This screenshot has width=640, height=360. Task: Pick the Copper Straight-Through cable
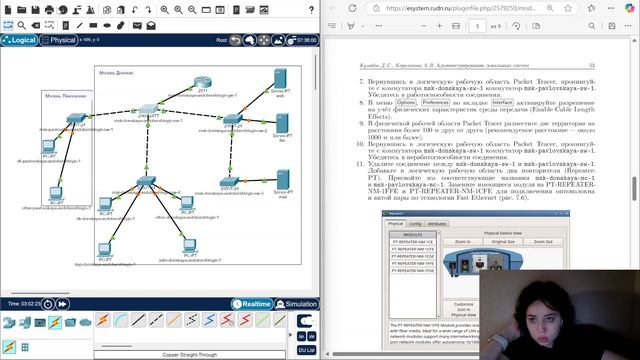(x=138, y=320)
